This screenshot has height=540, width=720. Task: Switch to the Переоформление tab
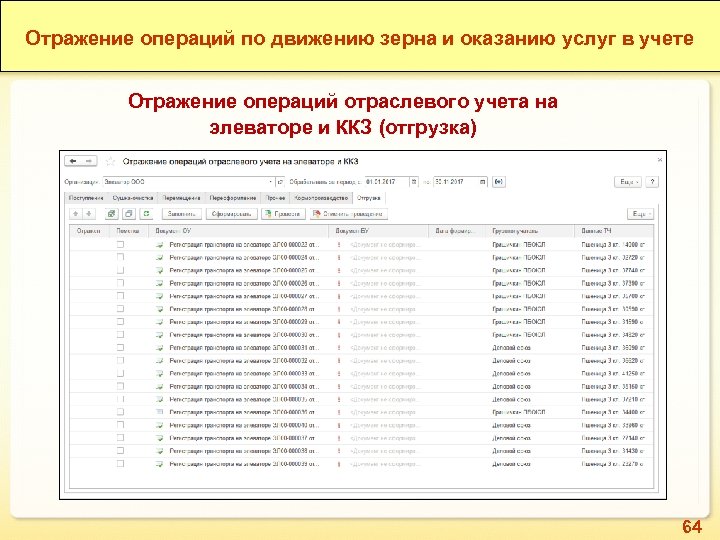(233, 198)
